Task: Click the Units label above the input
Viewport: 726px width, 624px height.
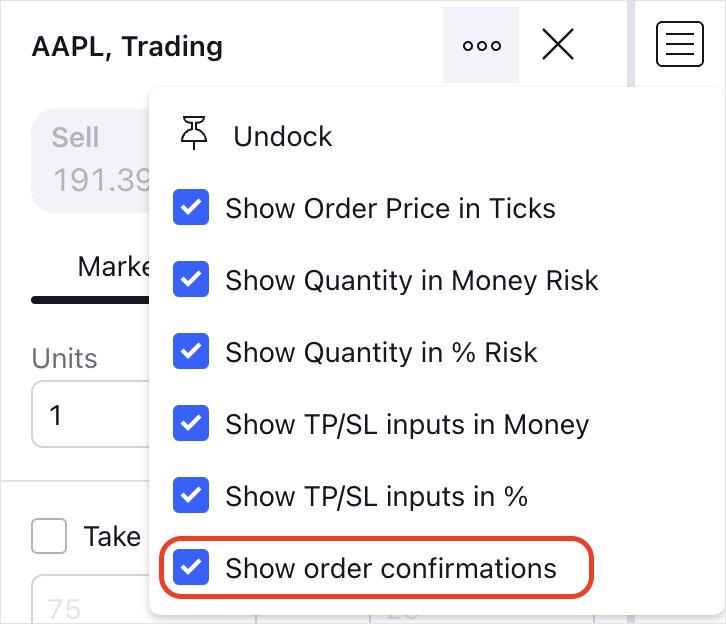Action: pos(64,358)
